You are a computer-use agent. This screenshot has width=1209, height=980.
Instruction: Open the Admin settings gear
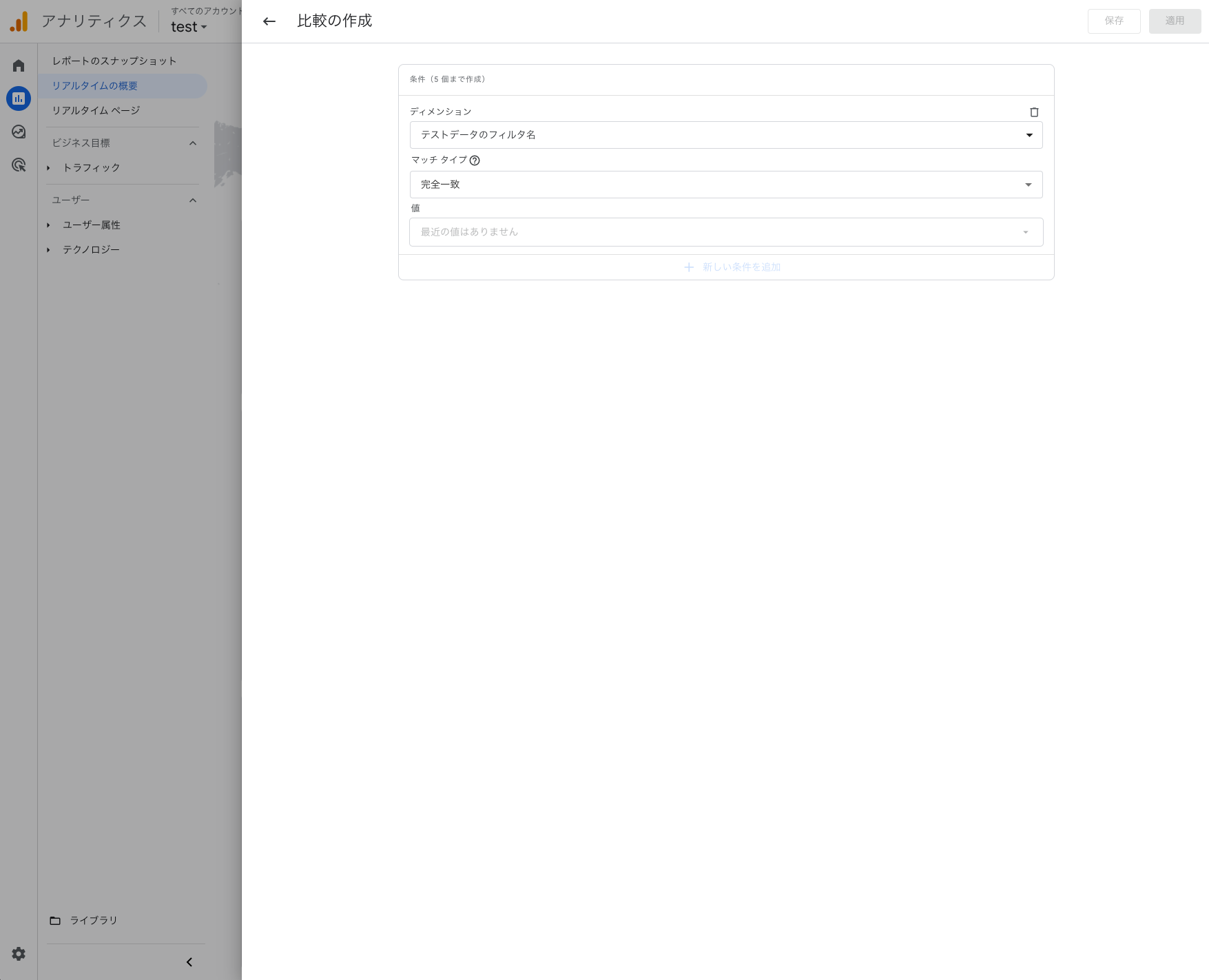click(x=18, y=954)
